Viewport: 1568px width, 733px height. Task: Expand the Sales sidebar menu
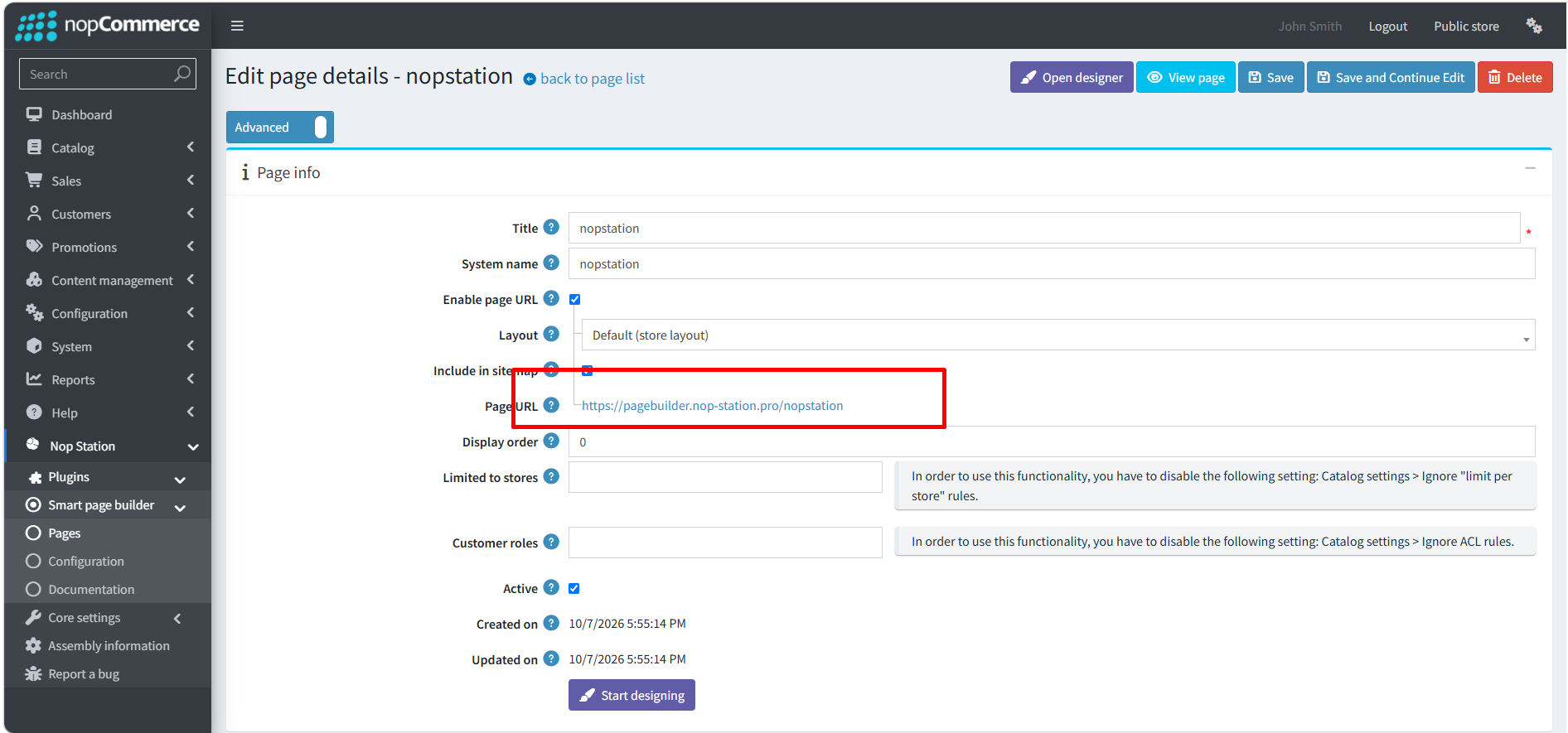tap(108, 181)
